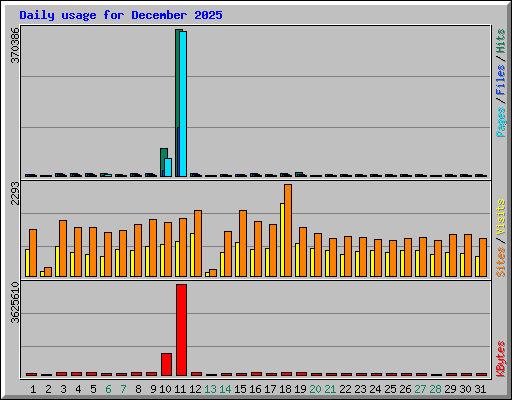Click day label 26 on the x-axis

(405, 389)
